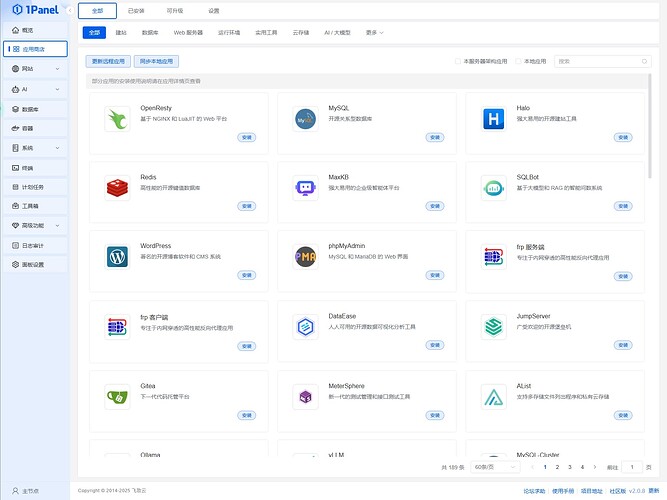Viewport: 667px width, 500px height.
Task: Open the 容器 container icon in sidebar
Action: 15,128
